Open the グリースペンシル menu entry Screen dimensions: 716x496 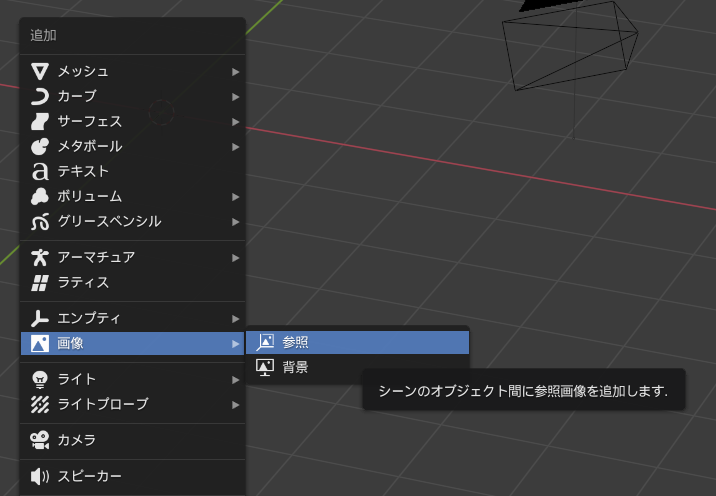tap(132, 222)
